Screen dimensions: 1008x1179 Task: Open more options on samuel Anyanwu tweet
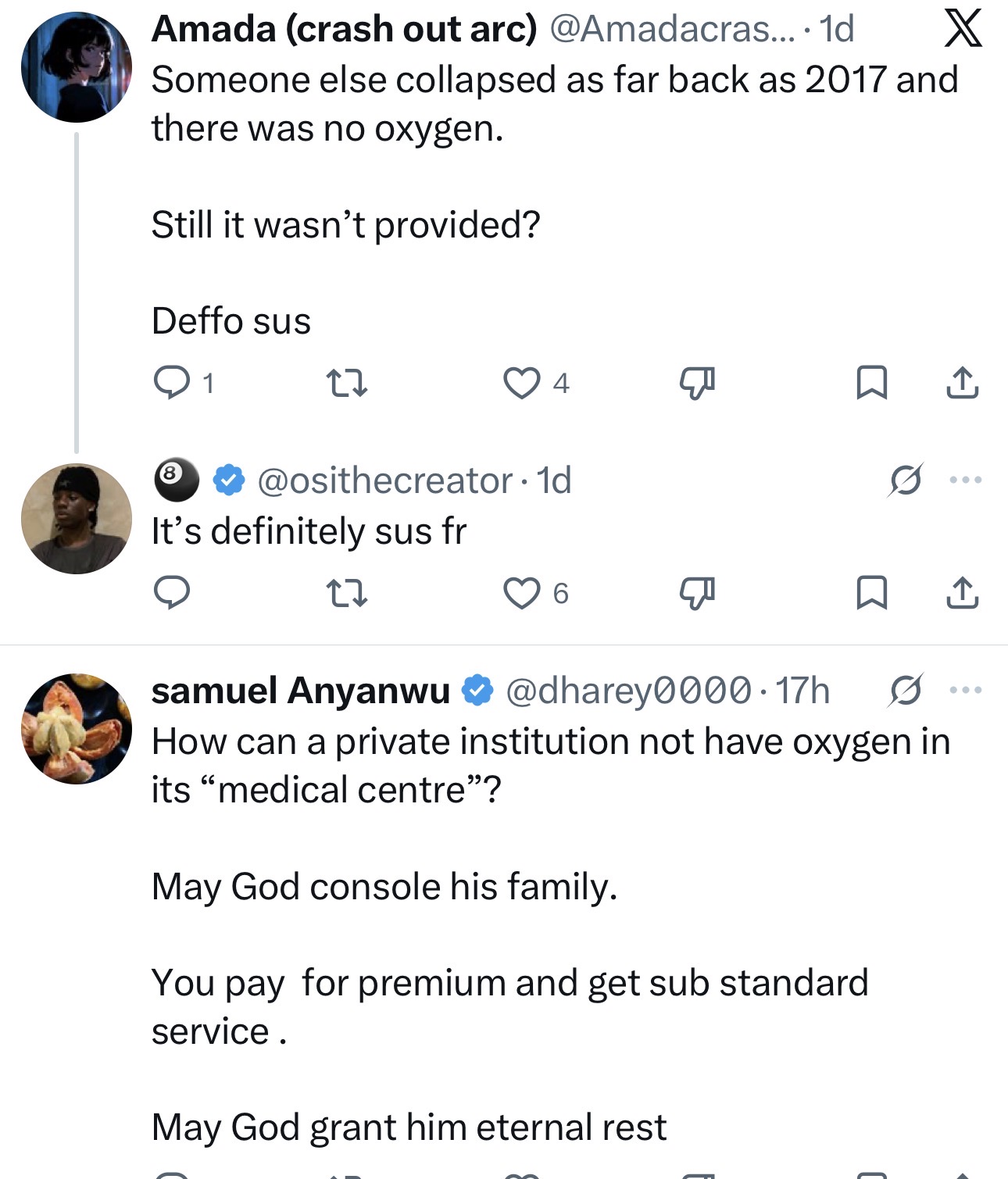point(966,690)
